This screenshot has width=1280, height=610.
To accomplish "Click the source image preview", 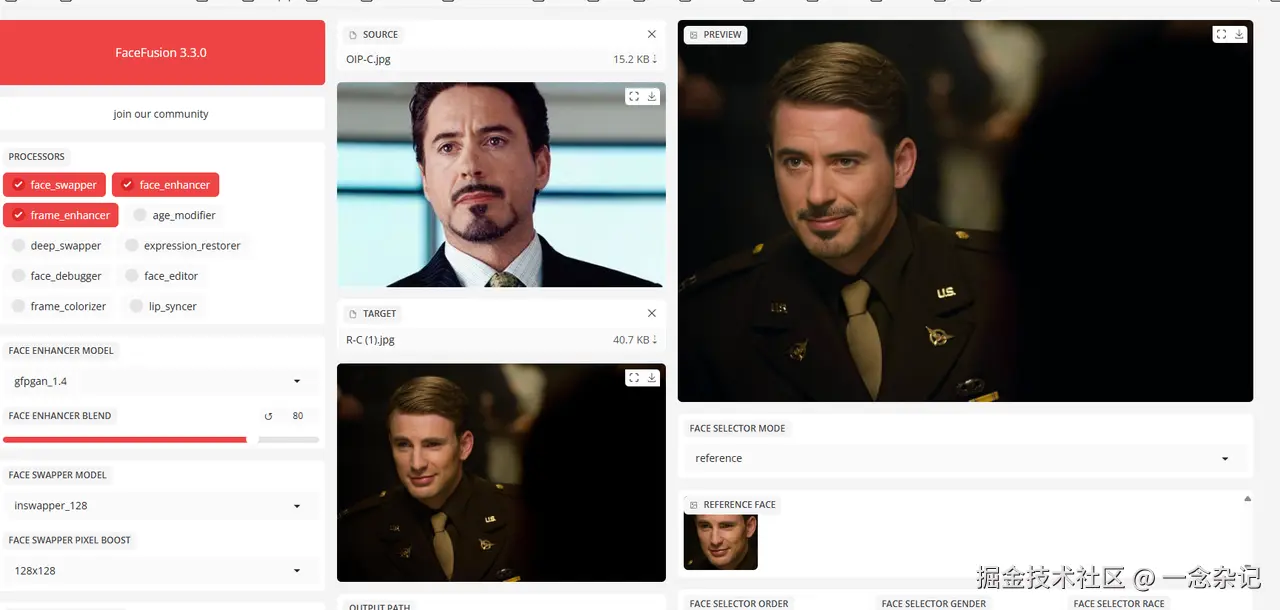I will point(501,185).
